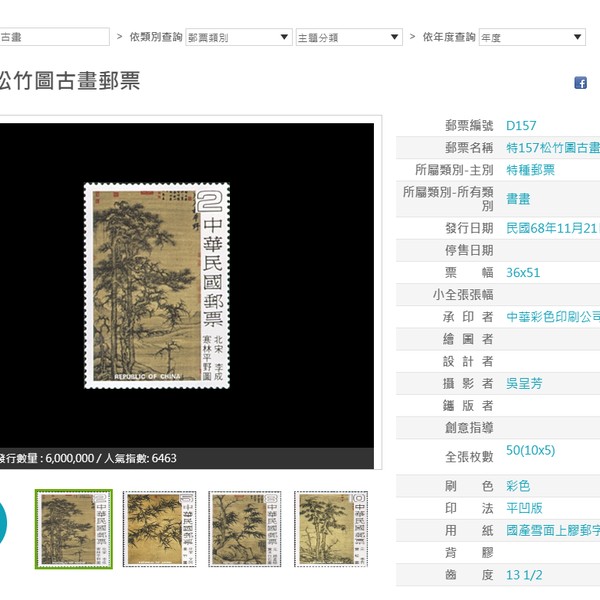Open the 年度 dropdown

click(x=532, y=37)
